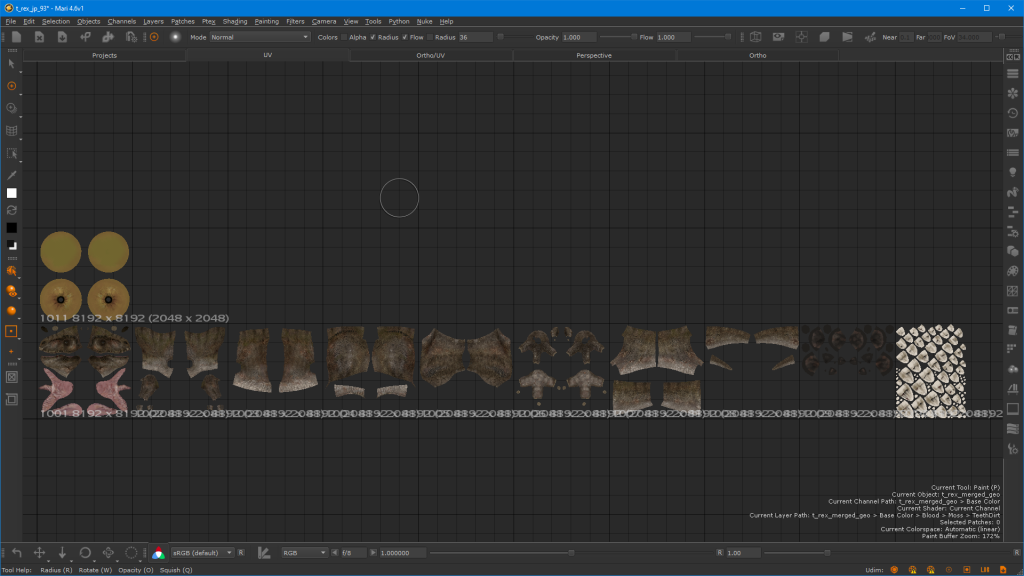Click the Save project icon
Viewport: 1024px width, 576px height.
point(62,37)
